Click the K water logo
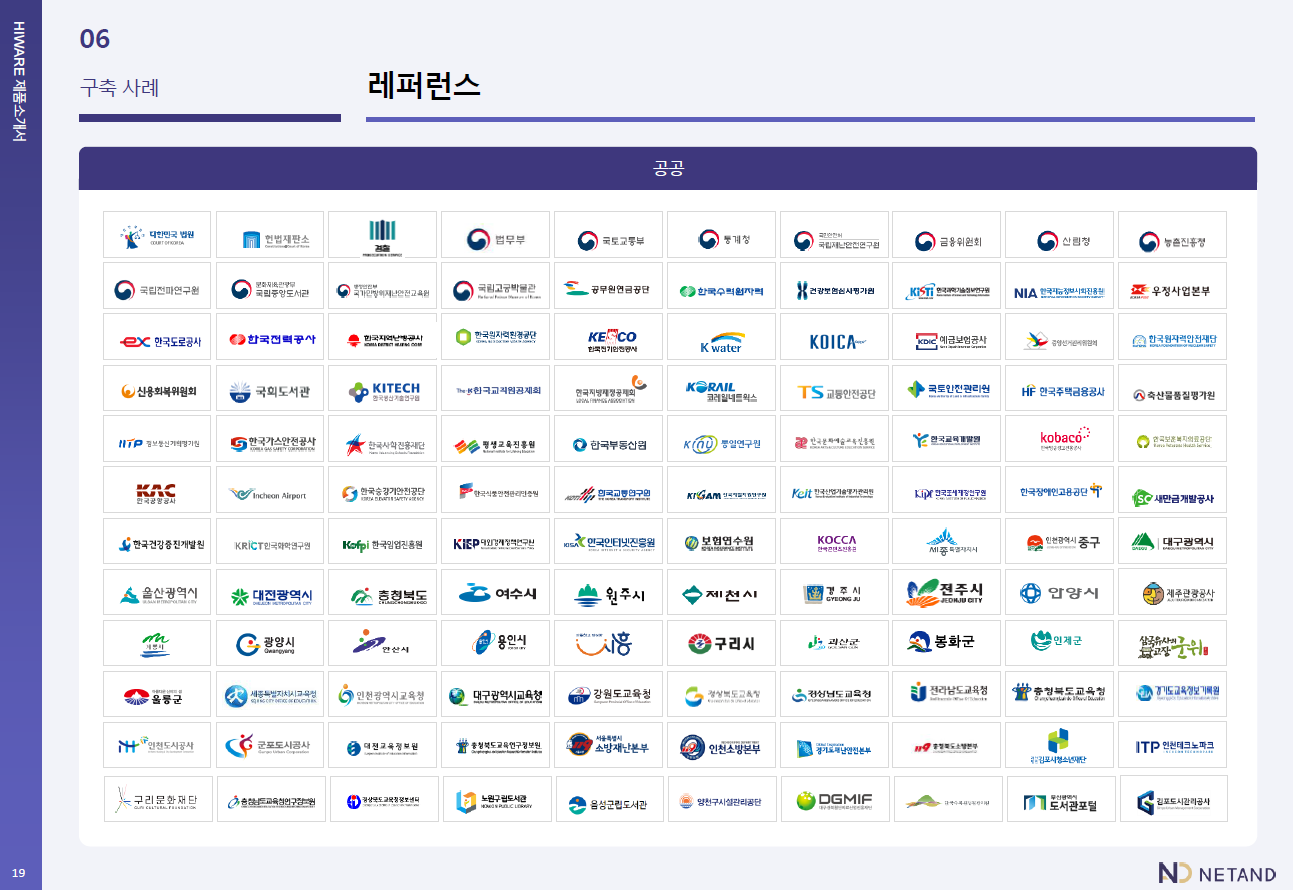Image resolution: width=1293 pixels, height=890 pixels. tap(721, 337)
